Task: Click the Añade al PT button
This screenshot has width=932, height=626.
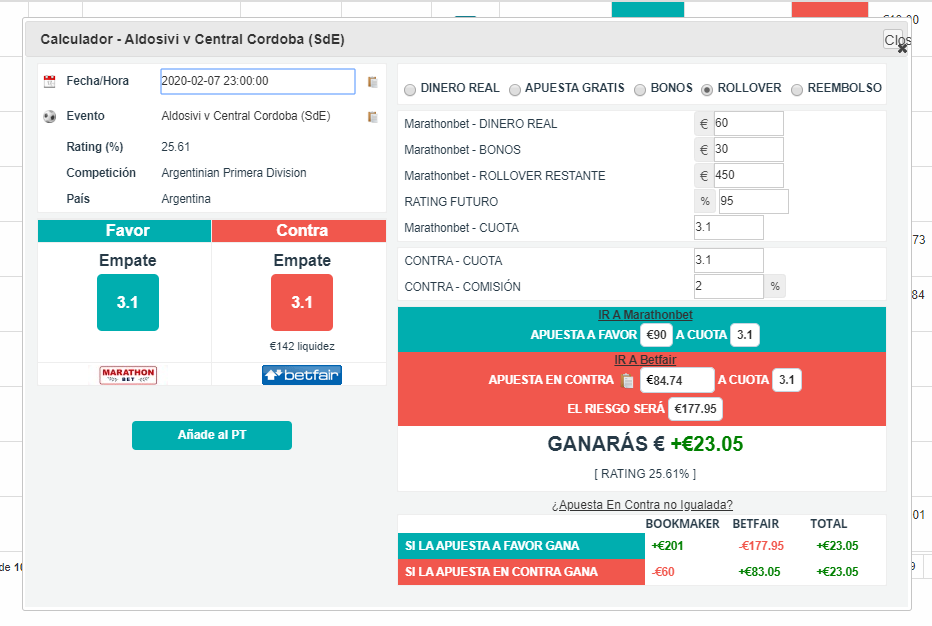Action: [212, 435]
